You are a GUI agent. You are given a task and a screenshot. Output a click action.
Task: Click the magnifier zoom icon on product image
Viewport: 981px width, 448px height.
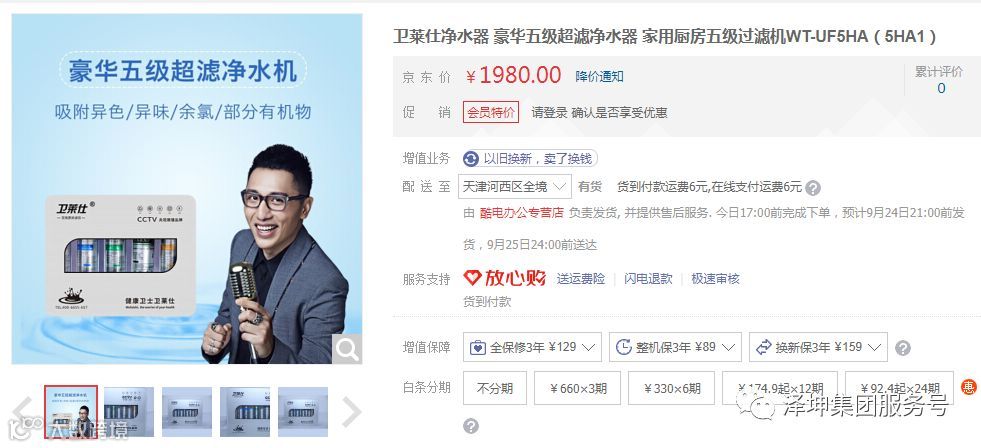[x=347, y=349]
